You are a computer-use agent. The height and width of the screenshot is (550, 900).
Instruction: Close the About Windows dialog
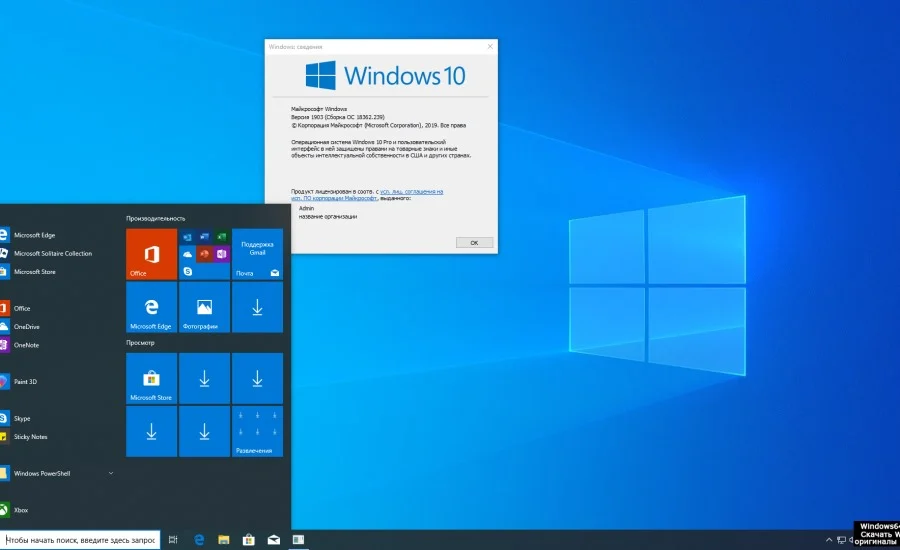coord(490,47)
